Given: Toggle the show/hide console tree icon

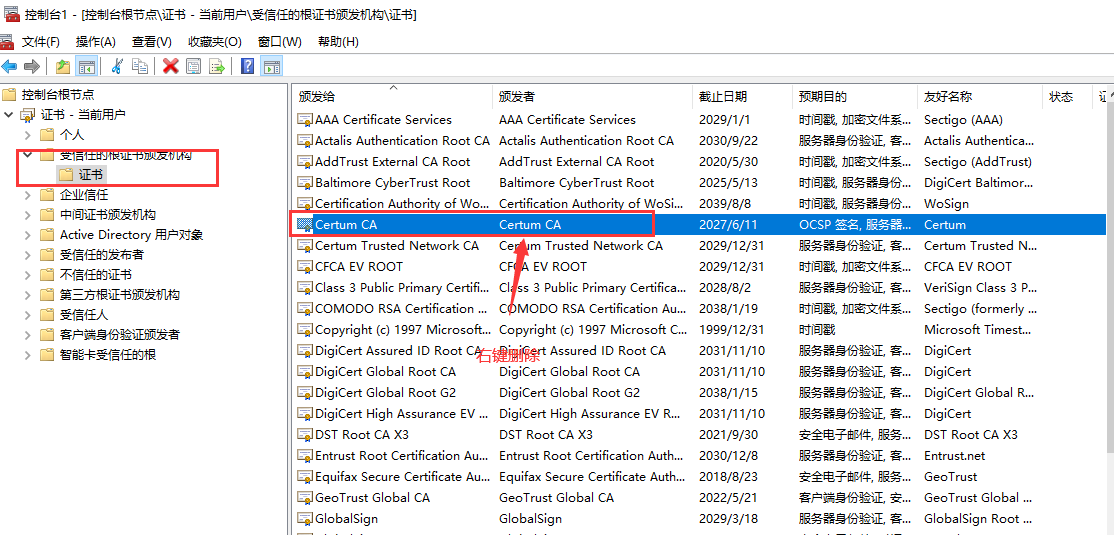Looking at the screenshot, I should [x=87, y=66].
